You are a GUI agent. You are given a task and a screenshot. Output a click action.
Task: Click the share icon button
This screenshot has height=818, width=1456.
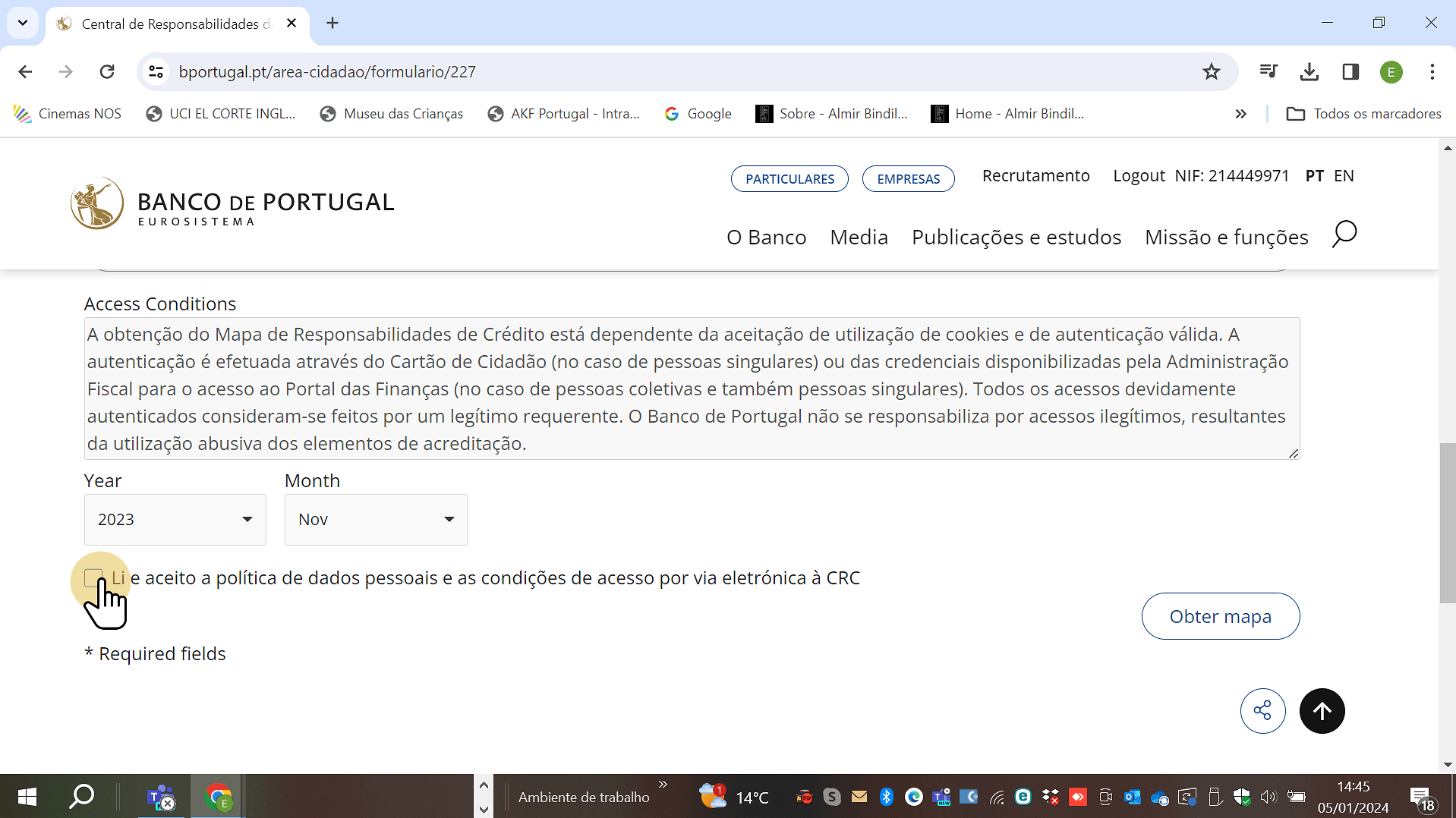(1262, 711)
